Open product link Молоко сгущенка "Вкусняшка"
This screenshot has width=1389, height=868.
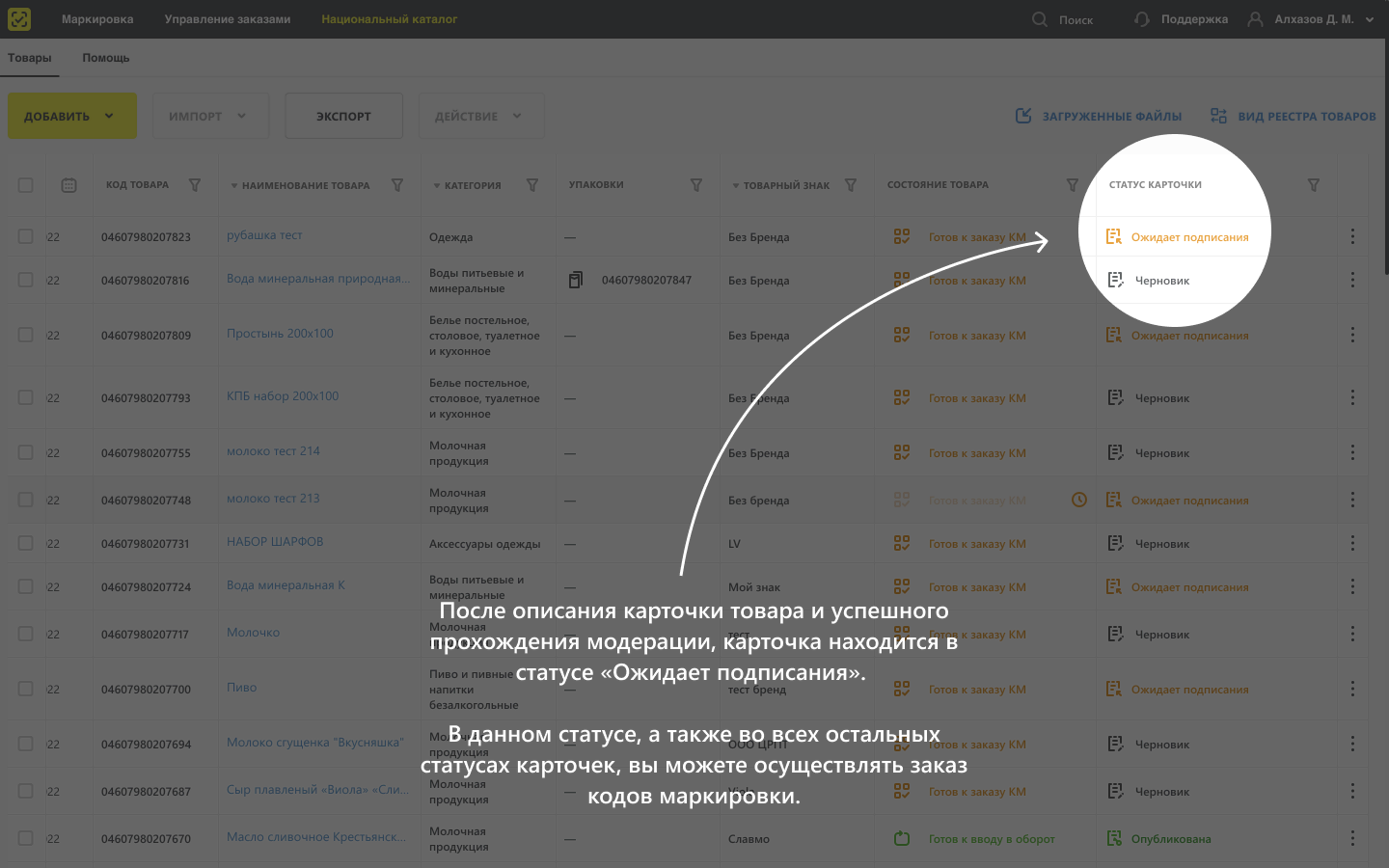tap(315, 743)
